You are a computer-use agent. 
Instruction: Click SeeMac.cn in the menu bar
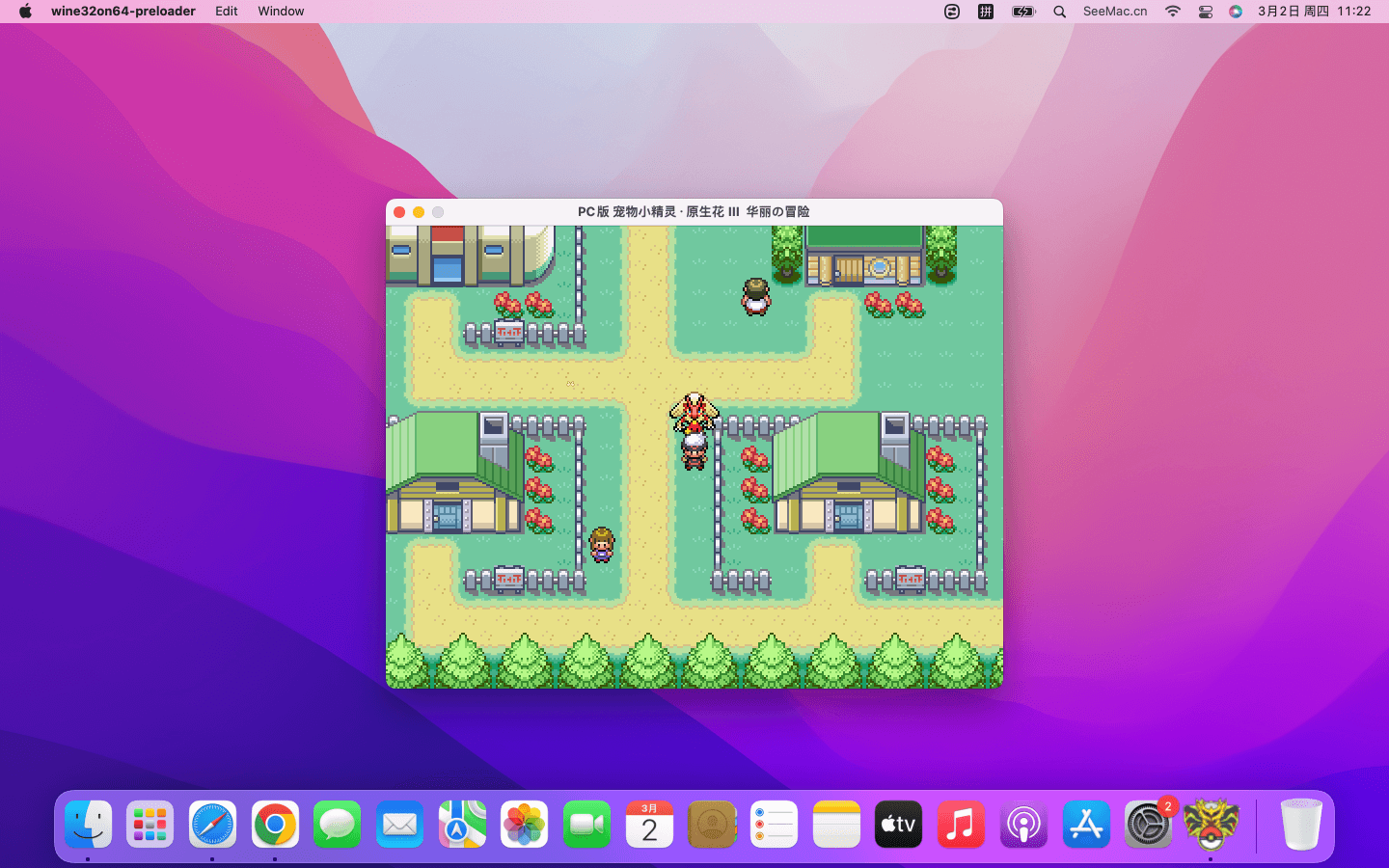click(x=1115, y=12)
